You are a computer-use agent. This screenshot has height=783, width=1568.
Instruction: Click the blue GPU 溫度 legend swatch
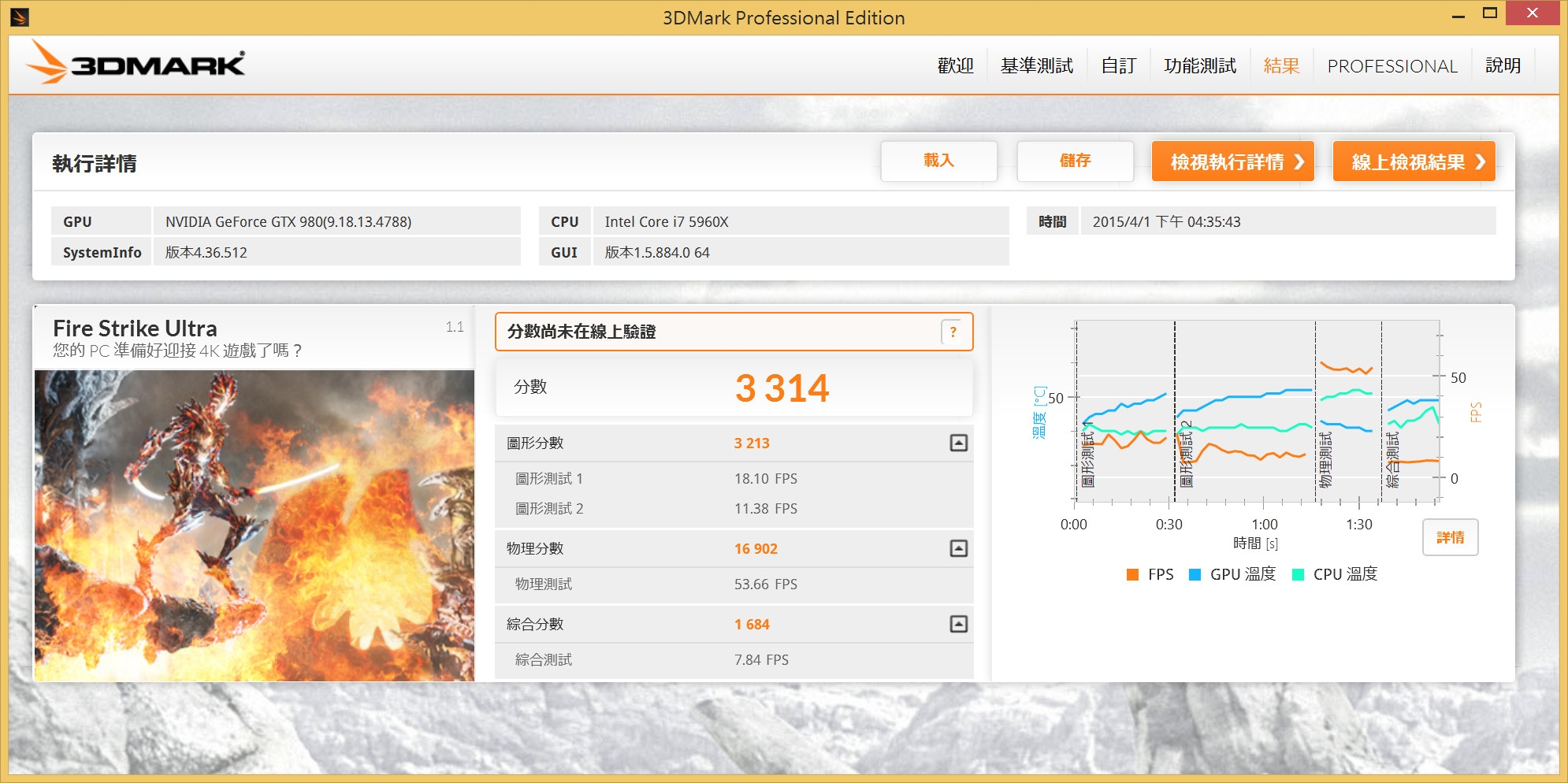(x=1195, y=574)
